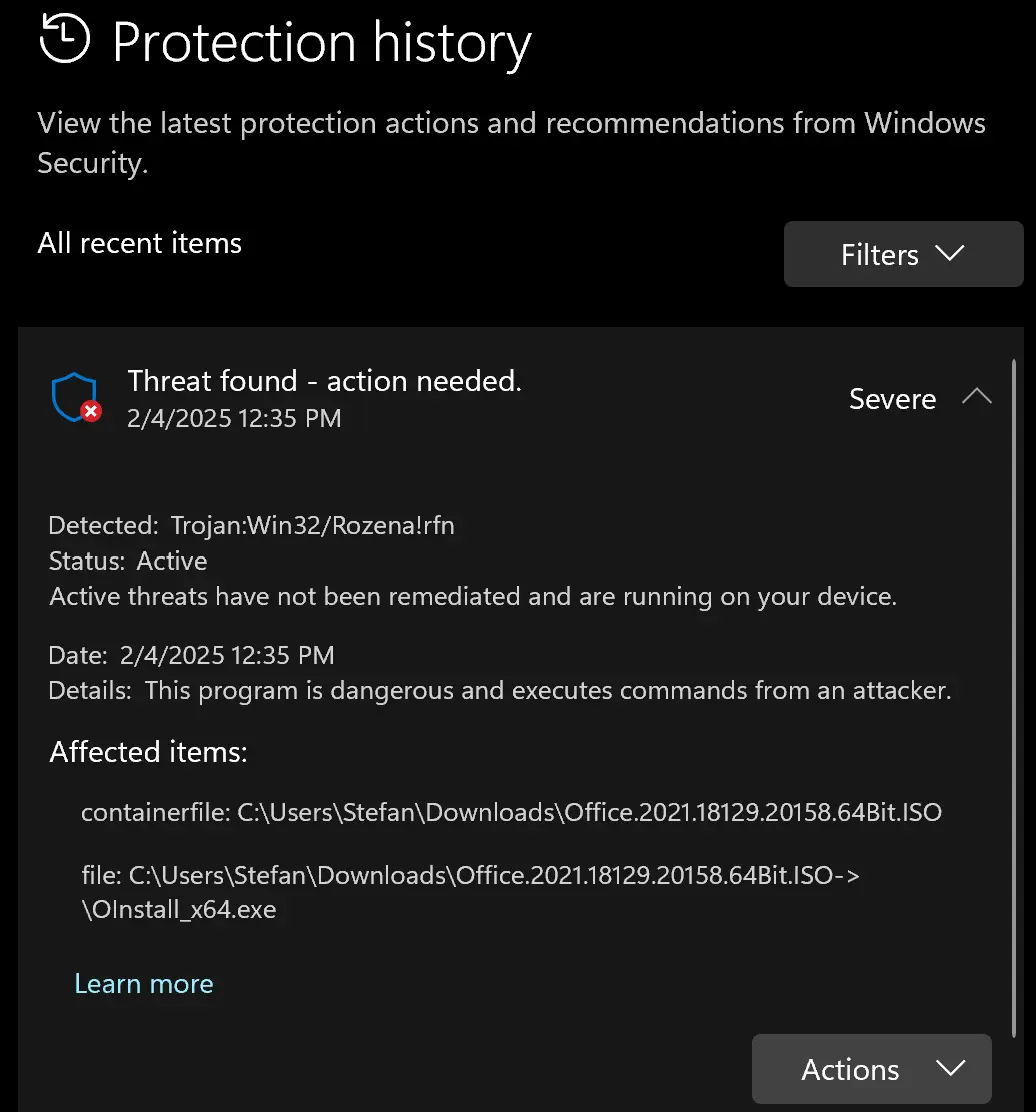Select the Trojan:Win32/Rozena!rfn detection name
Image resolution: width=1036 pixels, height=1112 pixels.
pos(313,526)
